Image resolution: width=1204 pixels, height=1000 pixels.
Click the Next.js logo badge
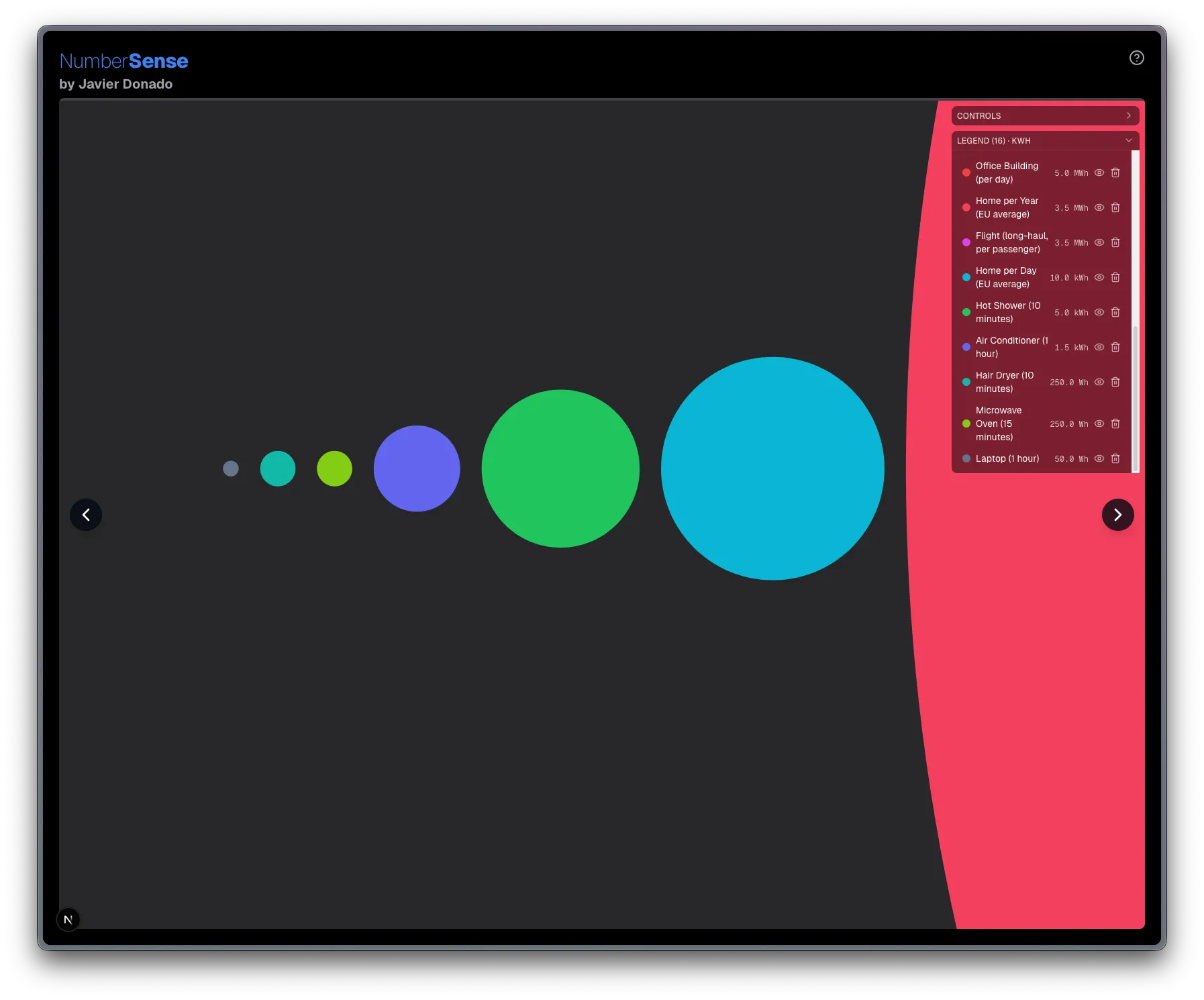pyautogui.click(x=68, y=919)
